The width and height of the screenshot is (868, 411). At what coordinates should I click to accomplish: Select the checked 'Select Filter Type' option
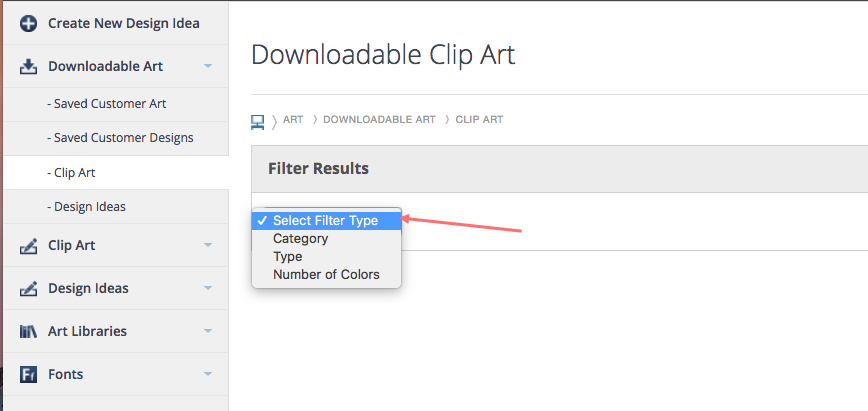[x=326, y=220]
